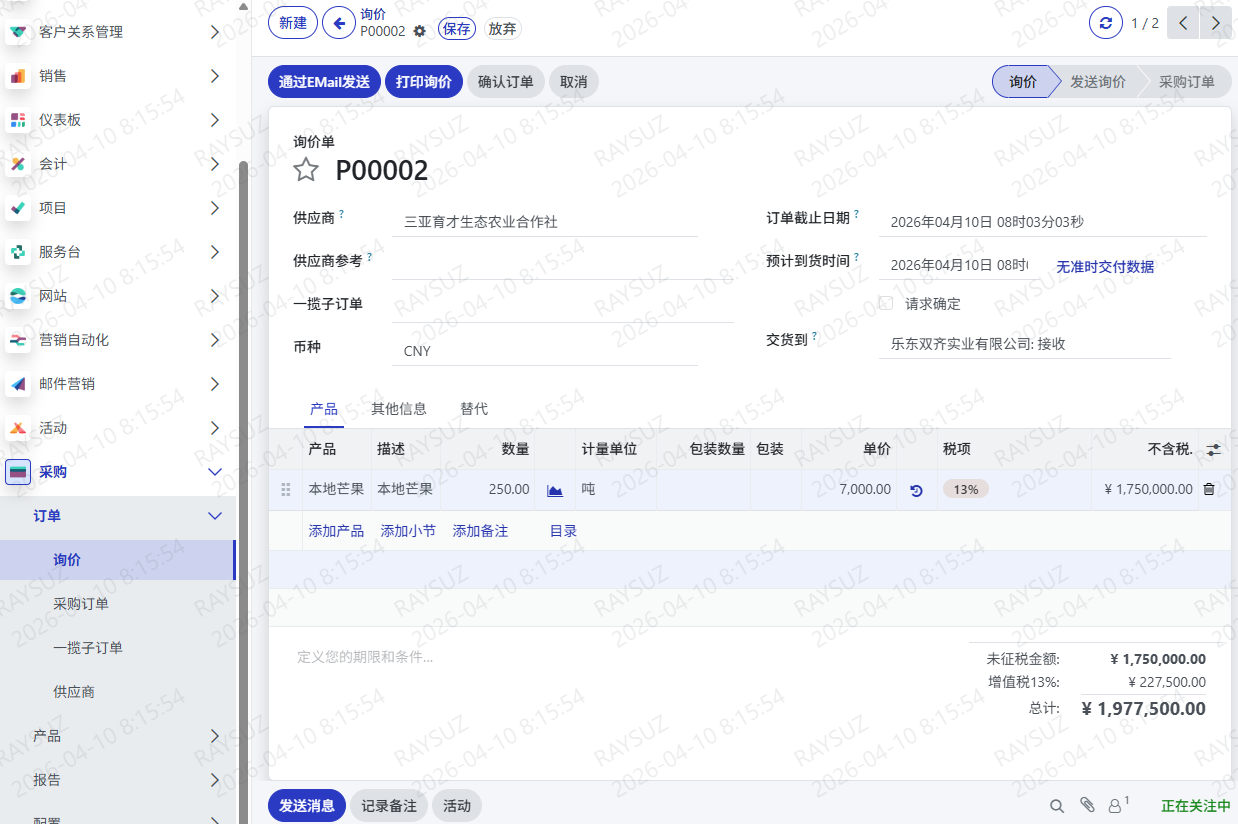Click the drag handle of 本地芒果 row
This screenshot has height=824, width=1238.
286,490
